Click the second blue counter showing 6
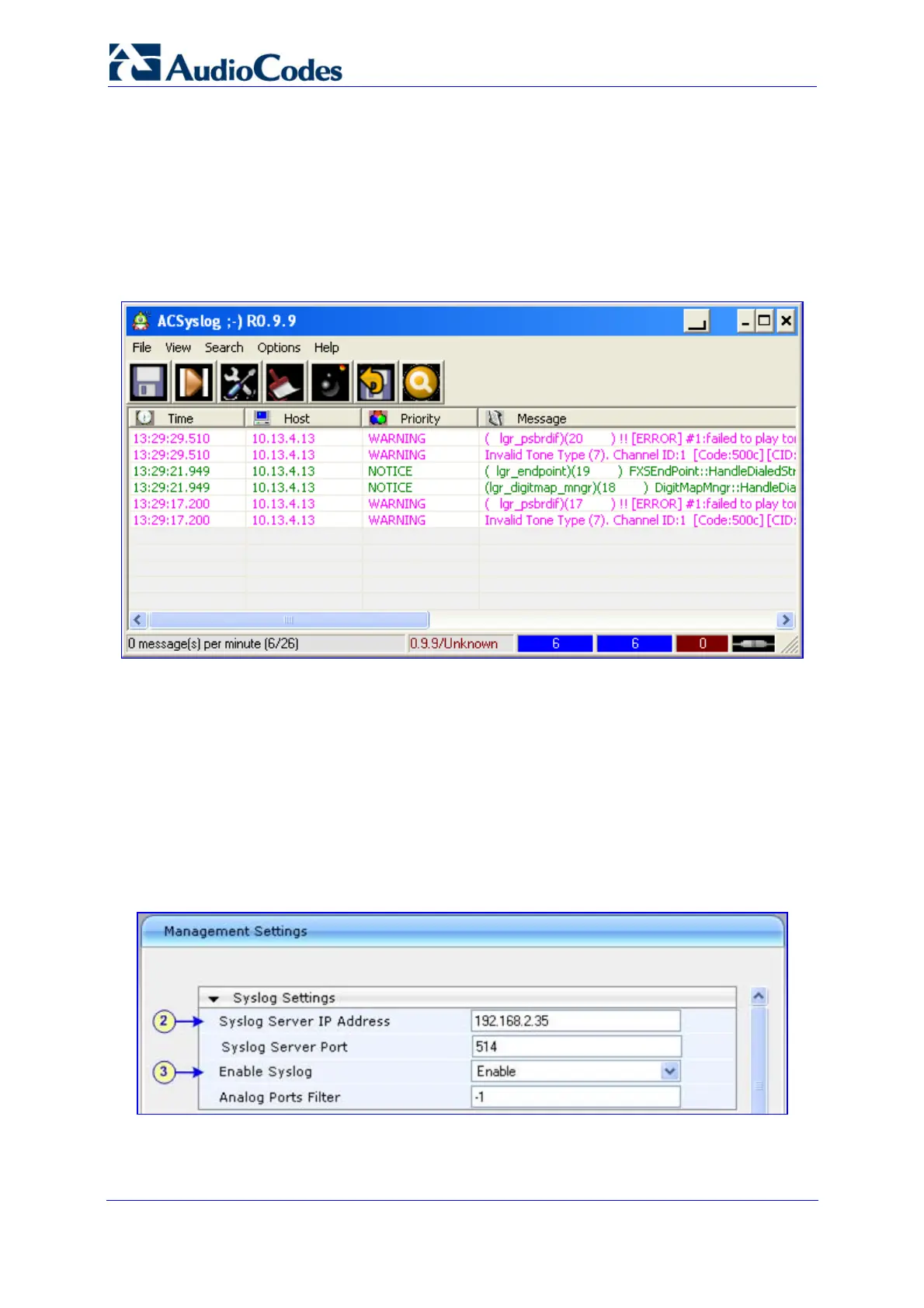Image resolution: width=924 pixels, height=1308 pixels. [634, 643]
